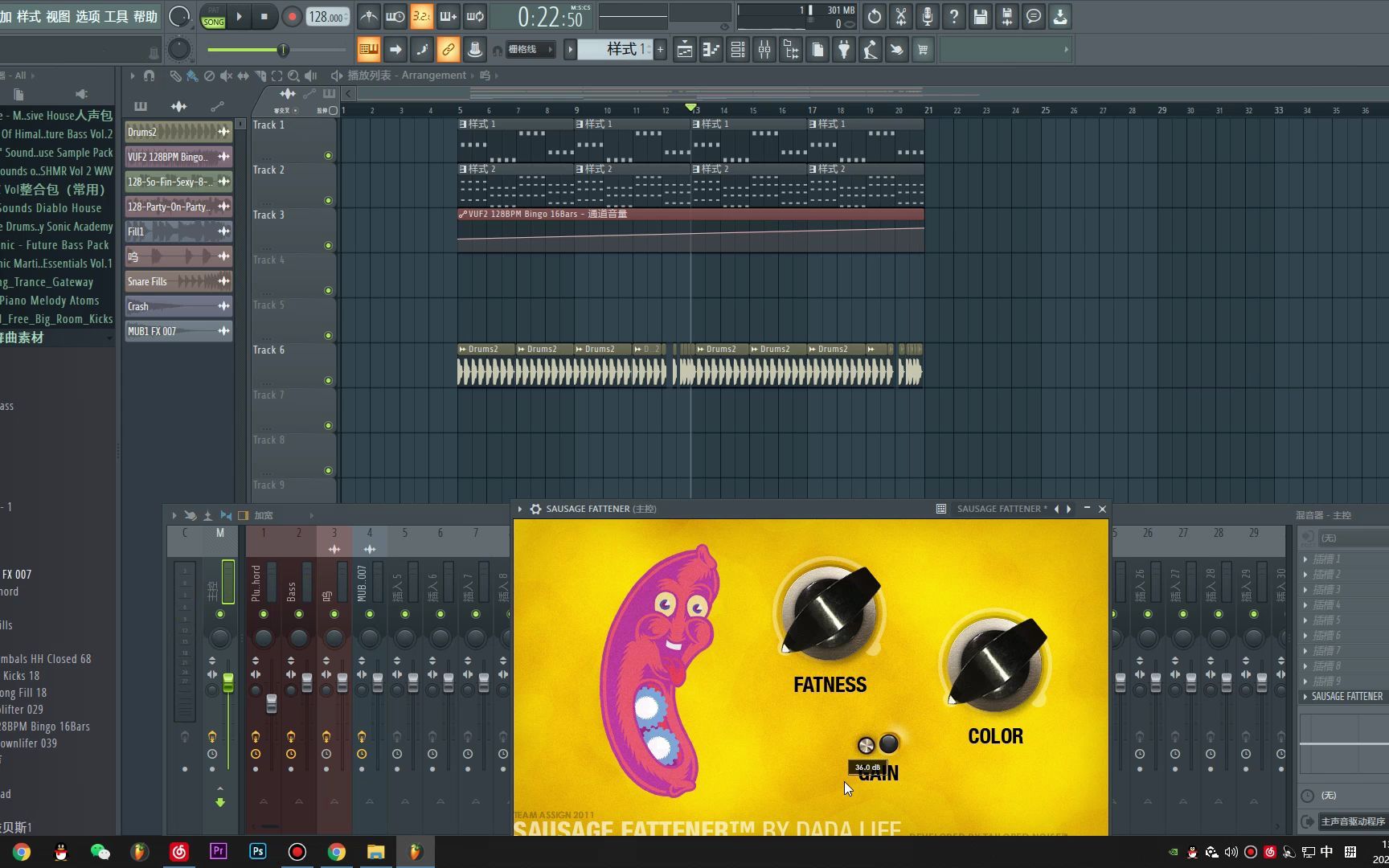Viewport: 1389px width, 868px height.
Task: Select the Delete tool in playlist toolbar
Action: (209, 76)
